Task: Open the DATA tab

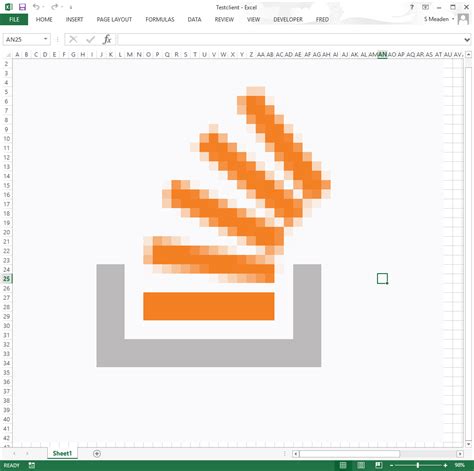Action: pos(194,20)
